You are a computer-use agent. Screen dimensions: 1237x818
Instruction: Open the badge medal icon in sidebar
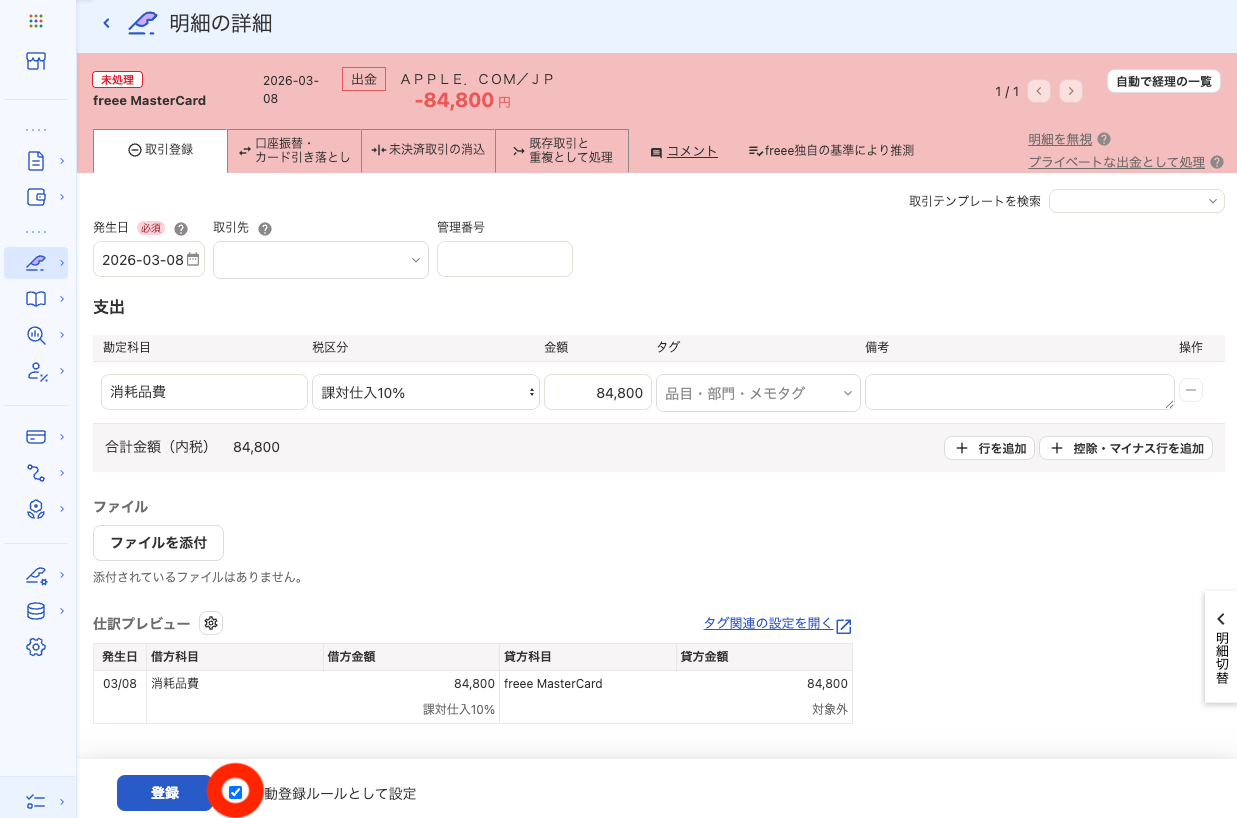pos(36,509)
